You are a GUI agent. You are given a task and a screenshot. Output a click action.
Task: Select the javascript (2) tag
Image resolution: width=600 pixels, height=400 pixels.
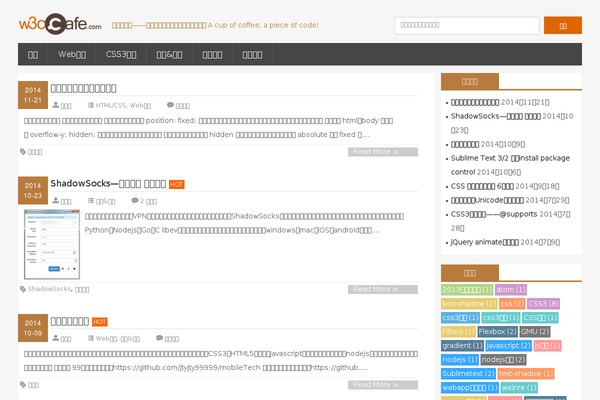(x=509, y=346)
